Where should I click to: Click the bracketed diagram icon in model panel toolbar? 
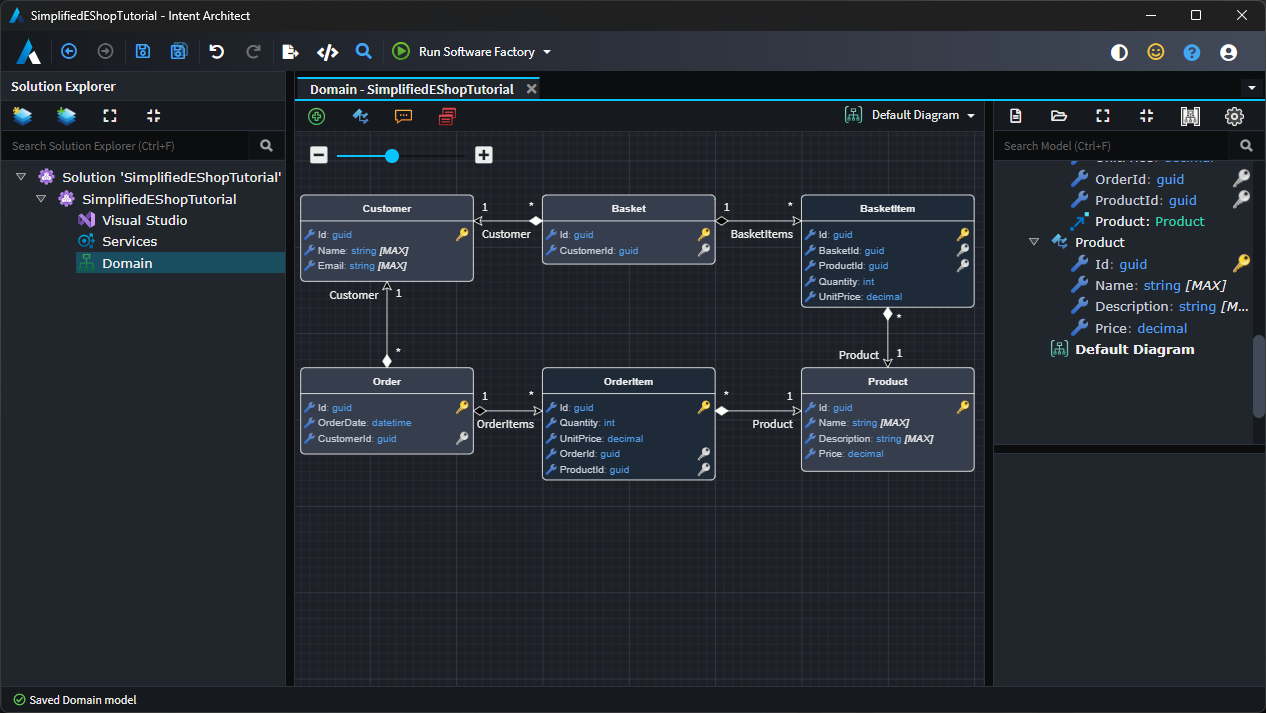(1190, 116)
